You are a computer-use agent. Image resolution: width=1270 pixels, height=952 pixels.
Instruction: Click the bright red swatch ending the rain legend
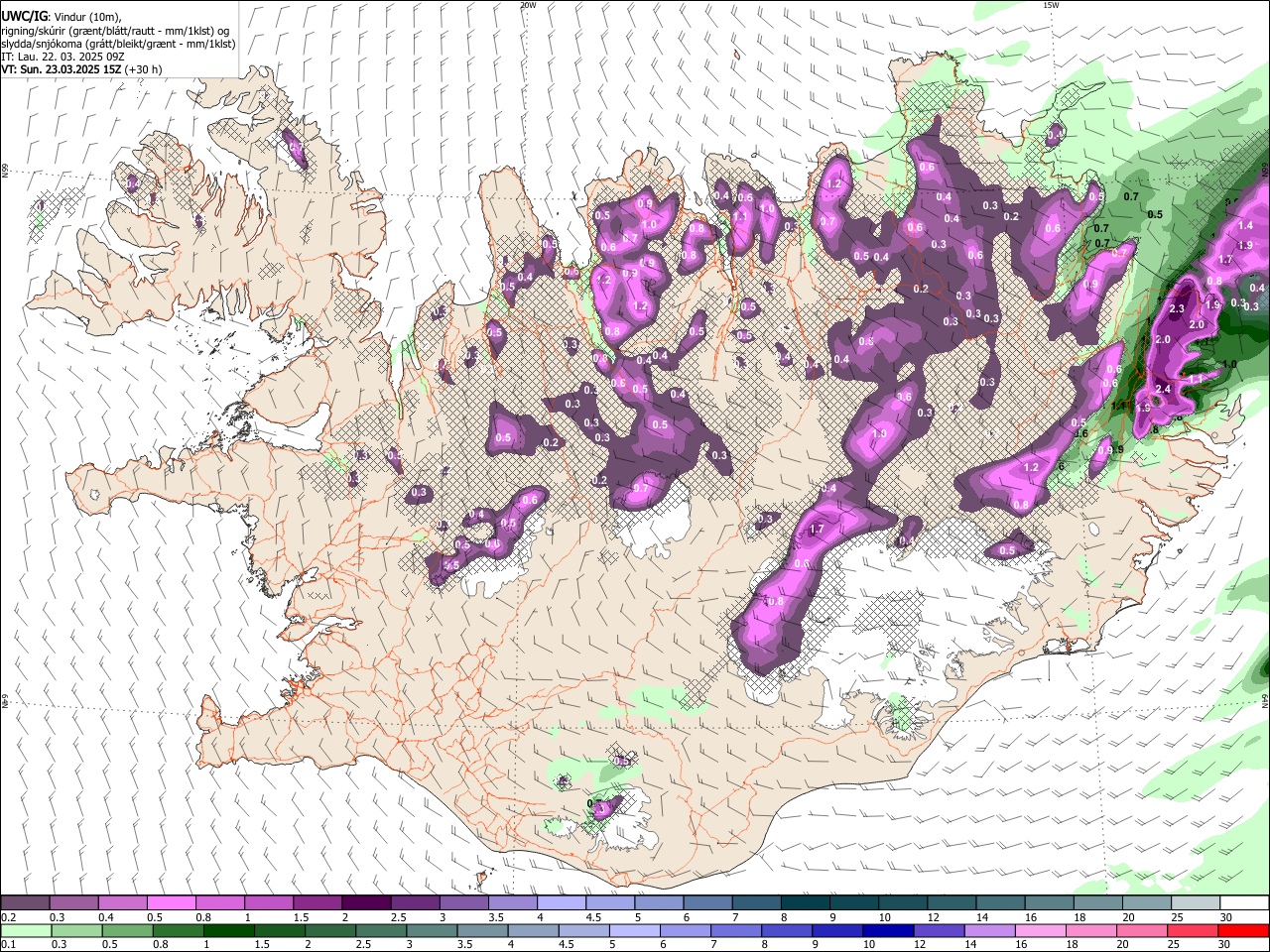1244,930
